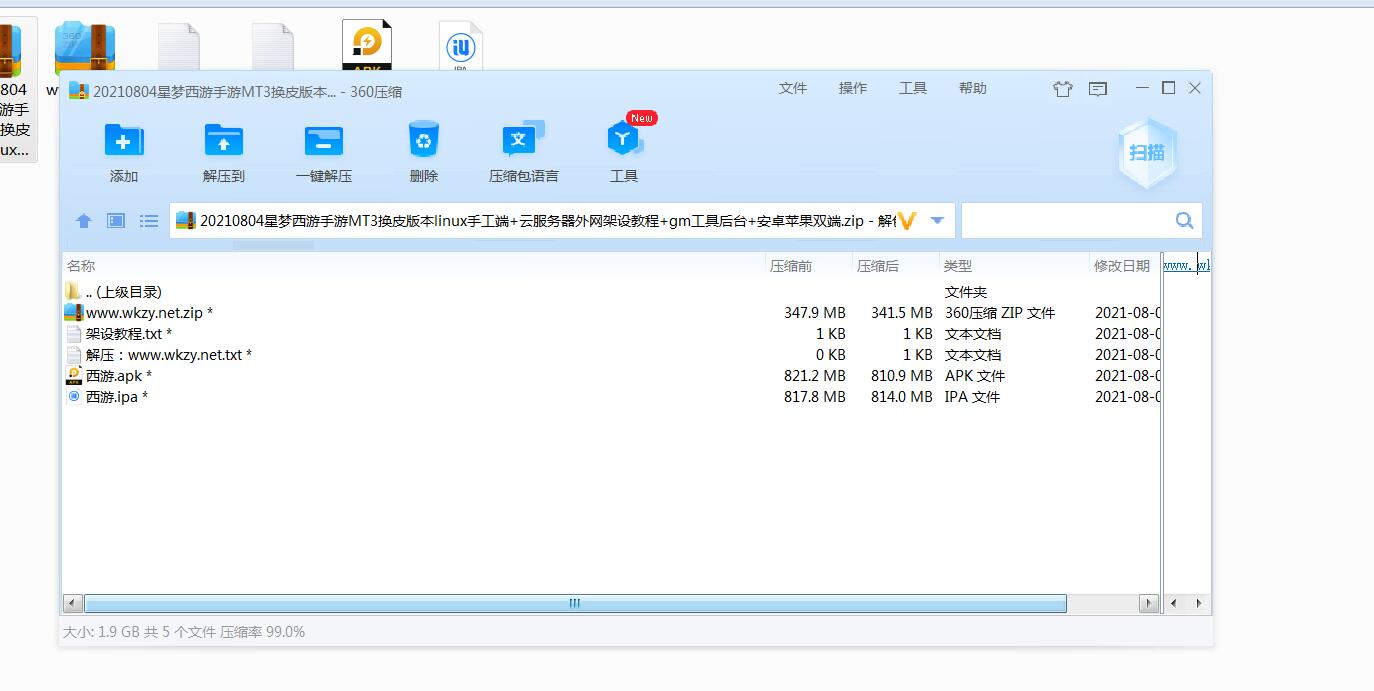This screenshot has height=691, width=1374.
Task: Open the 文件 menu
Action: 792,88
